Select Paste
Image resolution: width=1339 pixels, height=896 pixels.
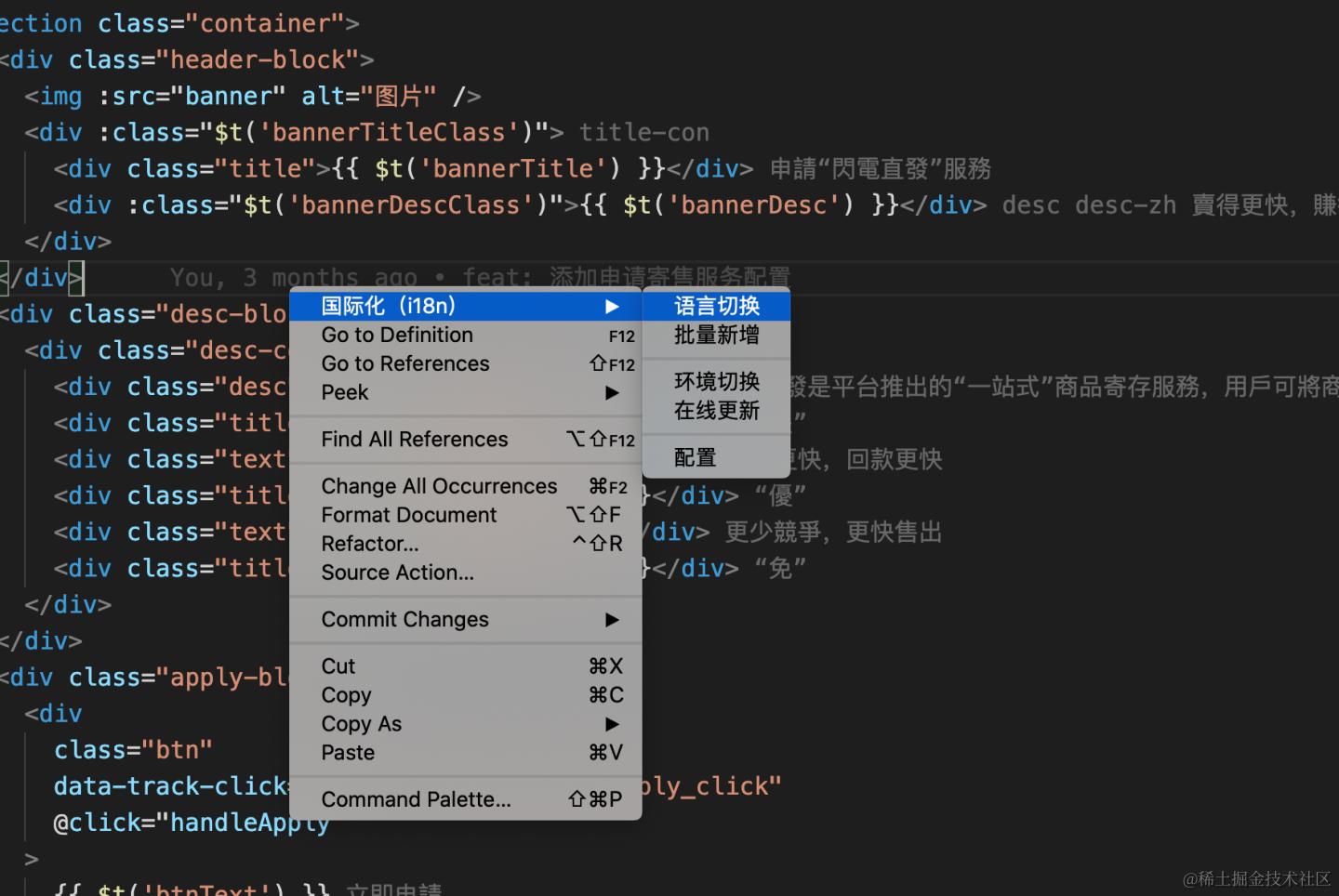click(348, 752)
